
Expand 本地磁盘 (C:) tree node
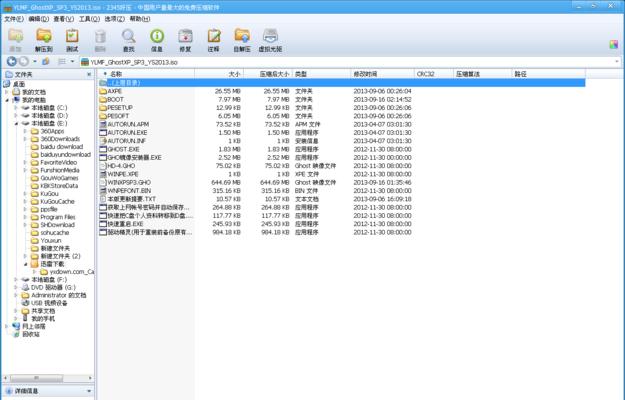pyautogui.click(x=16, y=108)
